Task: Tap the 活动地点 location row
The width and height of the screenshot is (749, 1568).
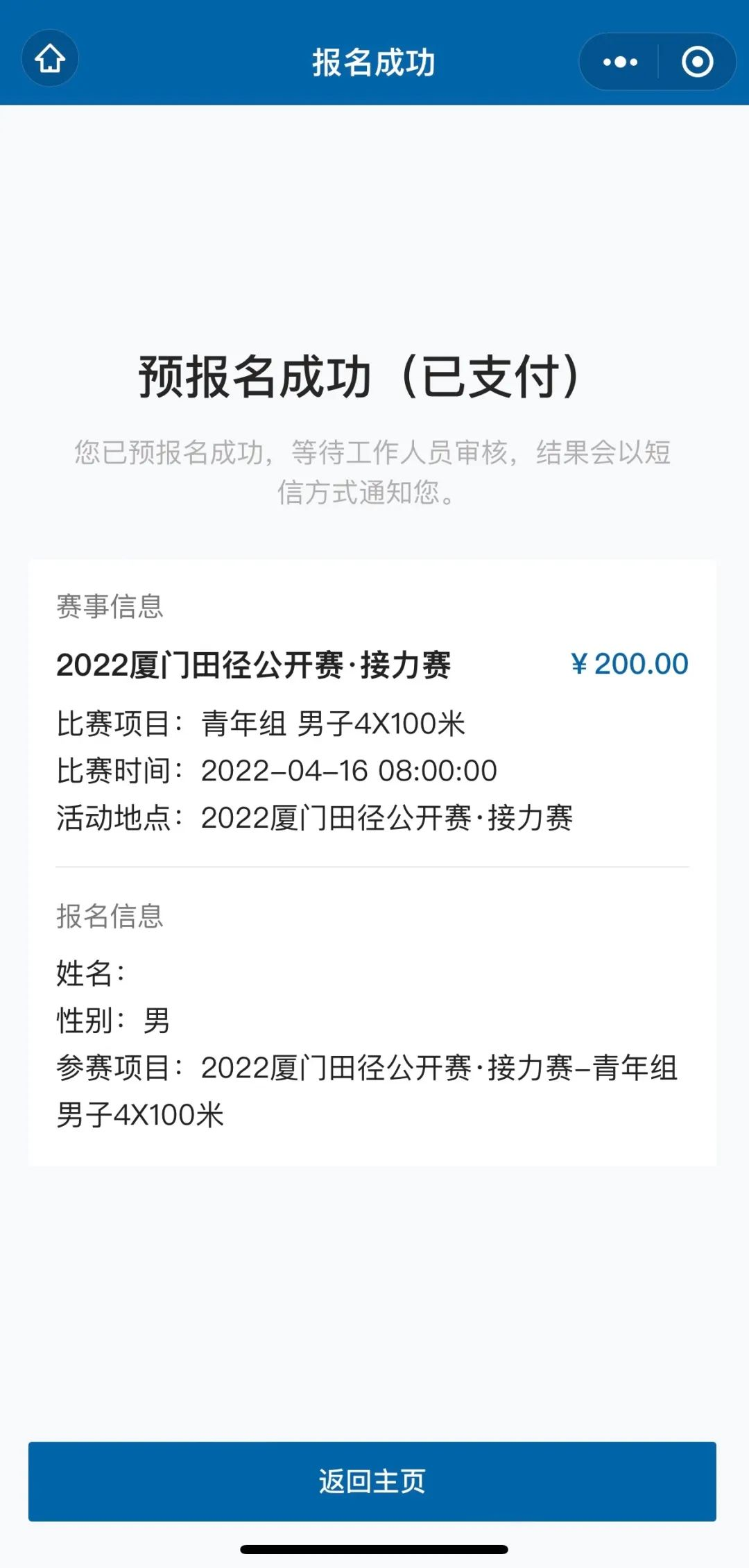Action: click(314, 818)
